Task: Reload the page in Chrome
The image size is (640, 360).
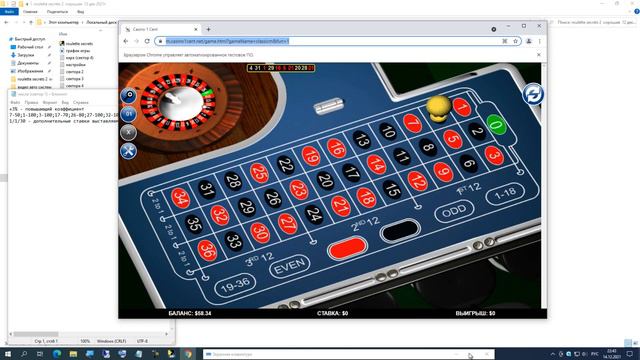Action: tap(147, 41)
